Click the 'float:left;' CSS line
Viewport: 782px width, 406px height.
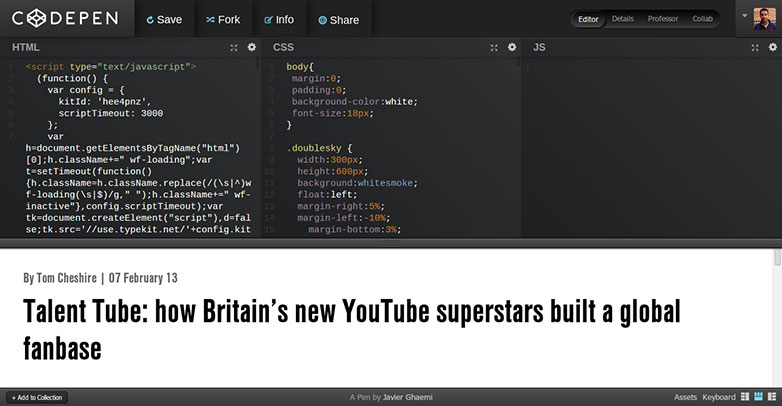[327, 195]
